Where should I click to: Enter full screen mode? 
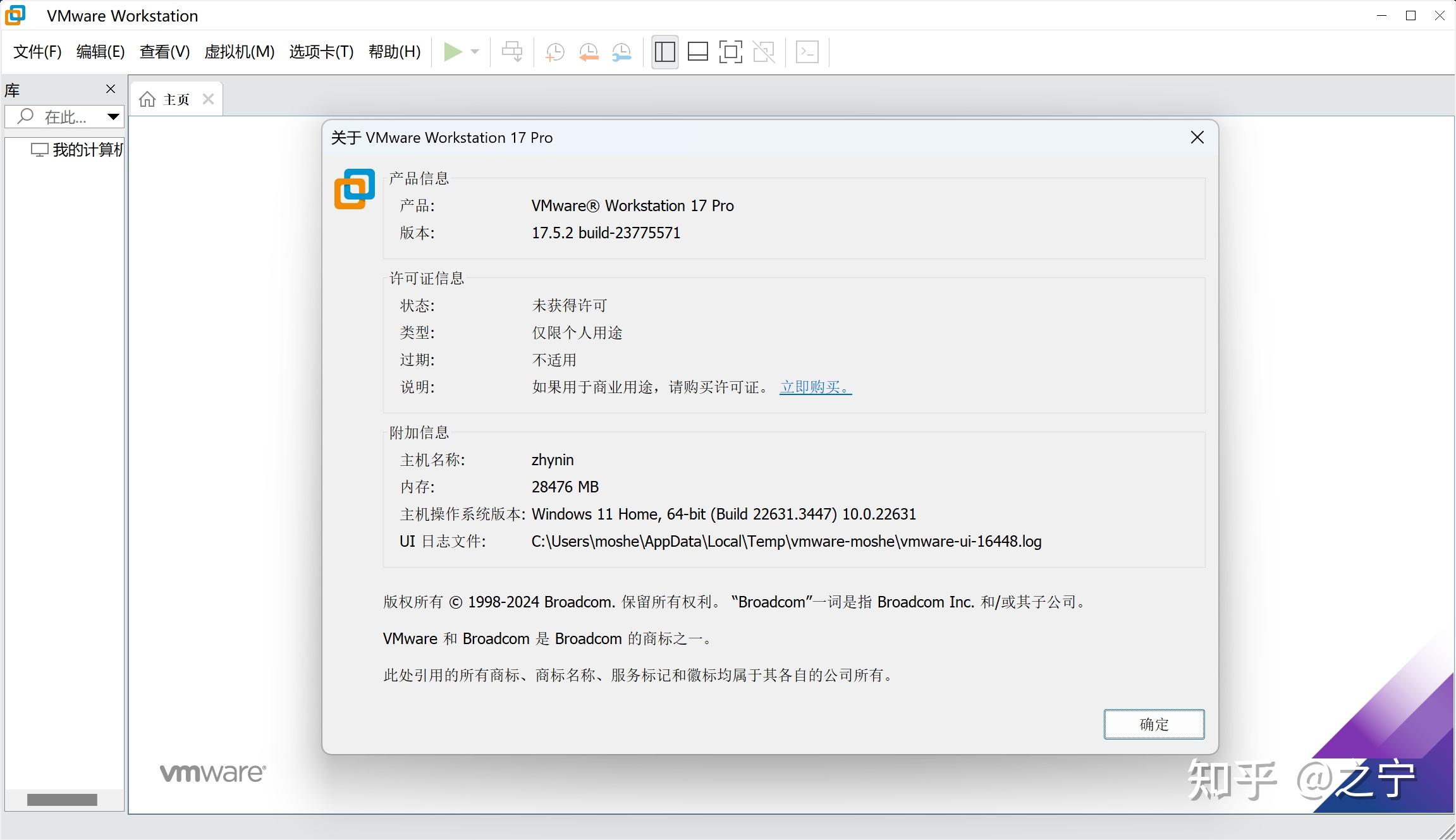(730, 51)
